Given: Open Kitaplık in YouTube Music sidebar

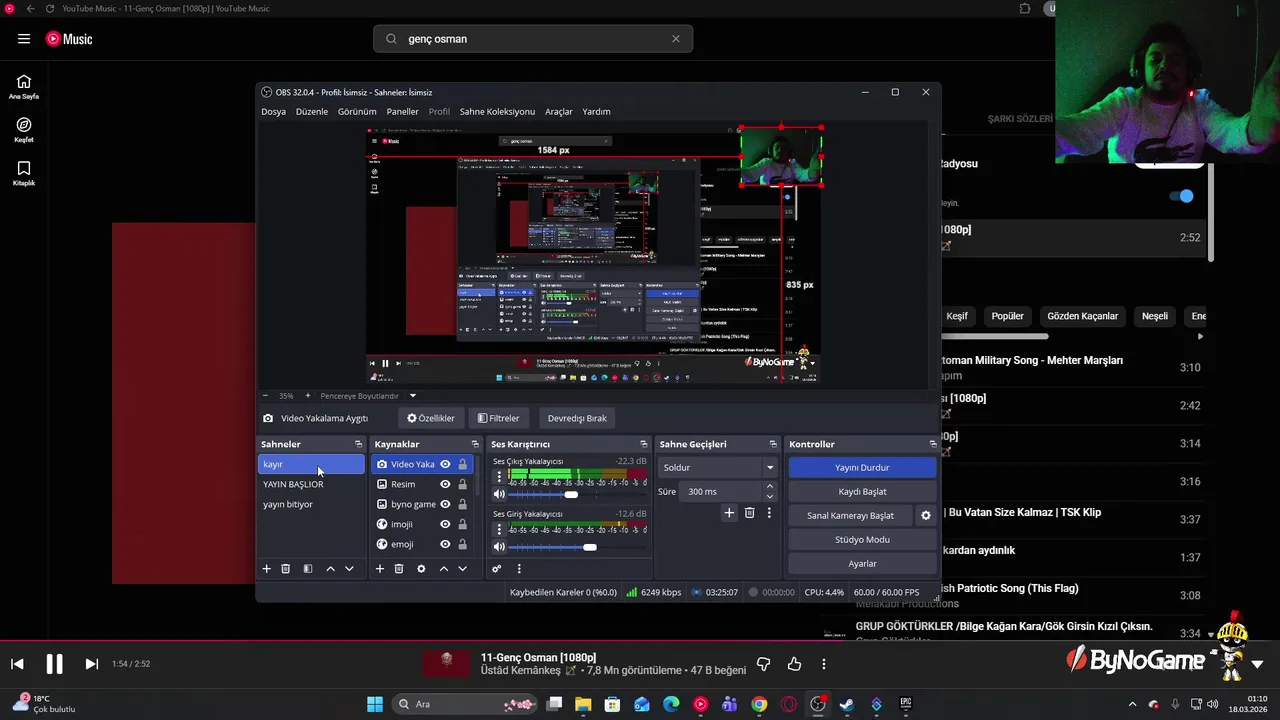Looking at the screenshot, I should tap(24, 173).
